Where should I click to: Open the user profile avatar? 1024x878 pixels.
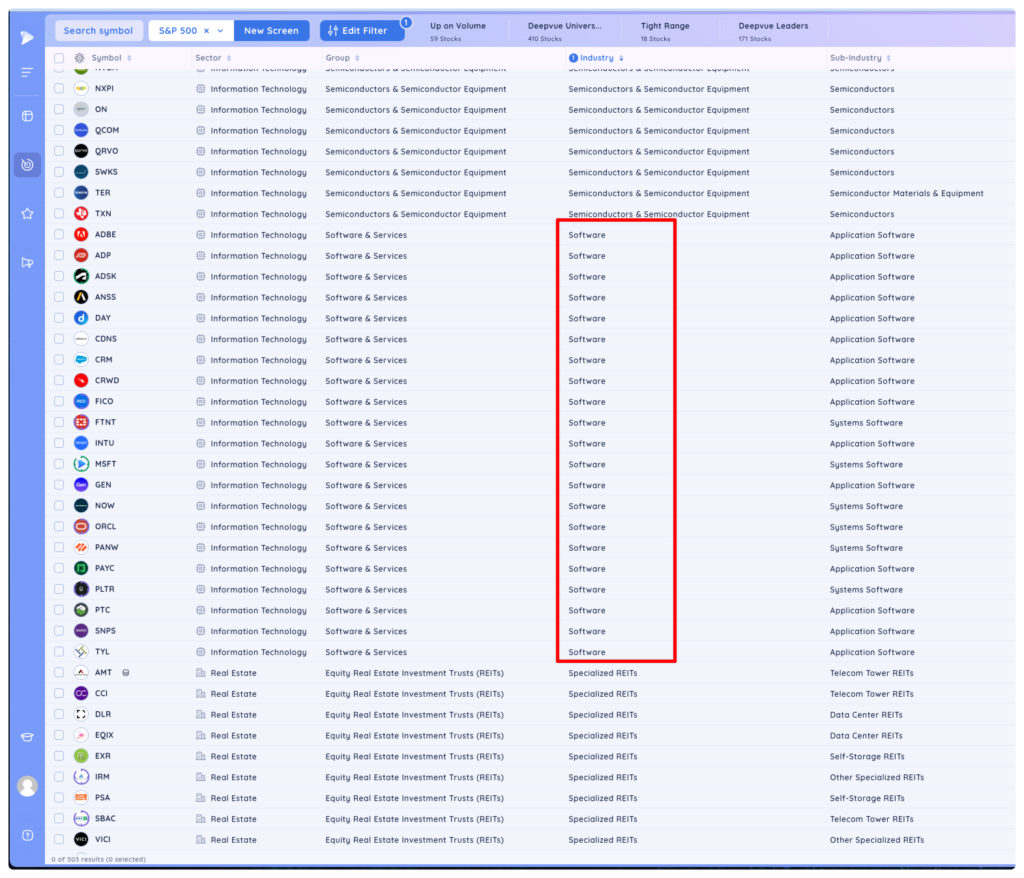(27, 786)
